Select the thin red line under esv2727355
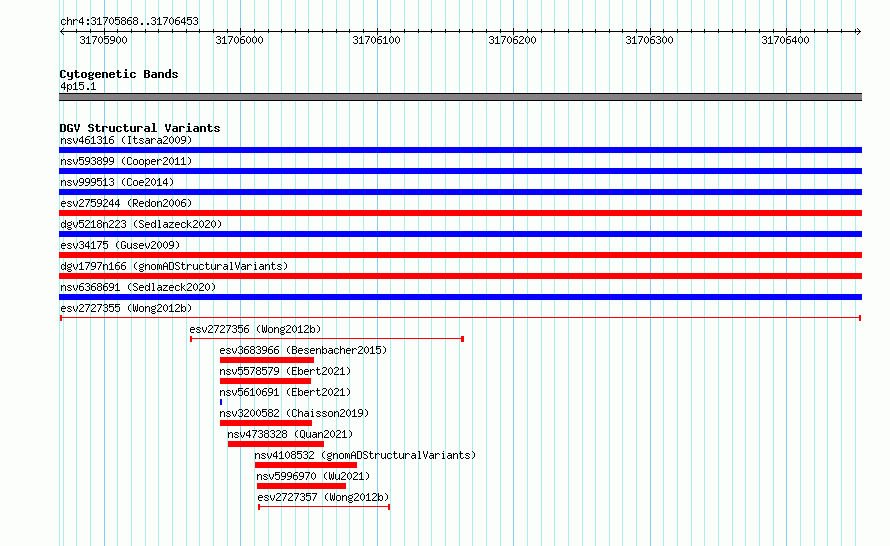The width and height of the screenshot is (890, 546). tap(460, 318)
